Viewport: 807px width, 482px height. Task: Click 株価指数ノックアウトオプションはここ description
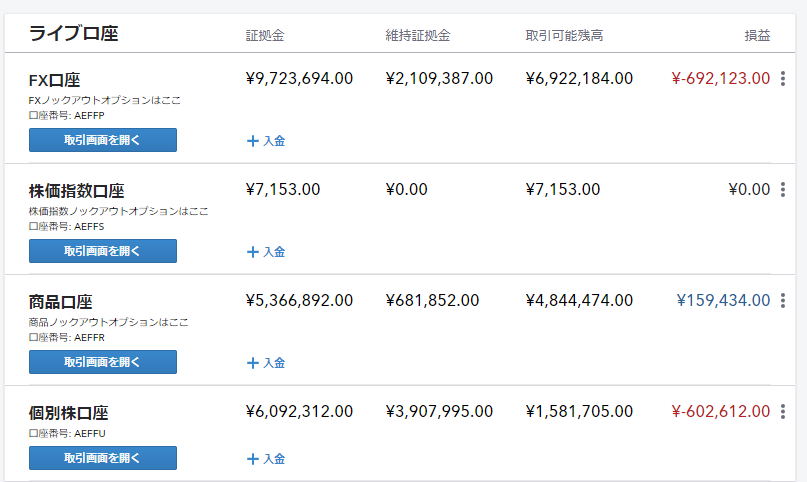pos(119,211)
